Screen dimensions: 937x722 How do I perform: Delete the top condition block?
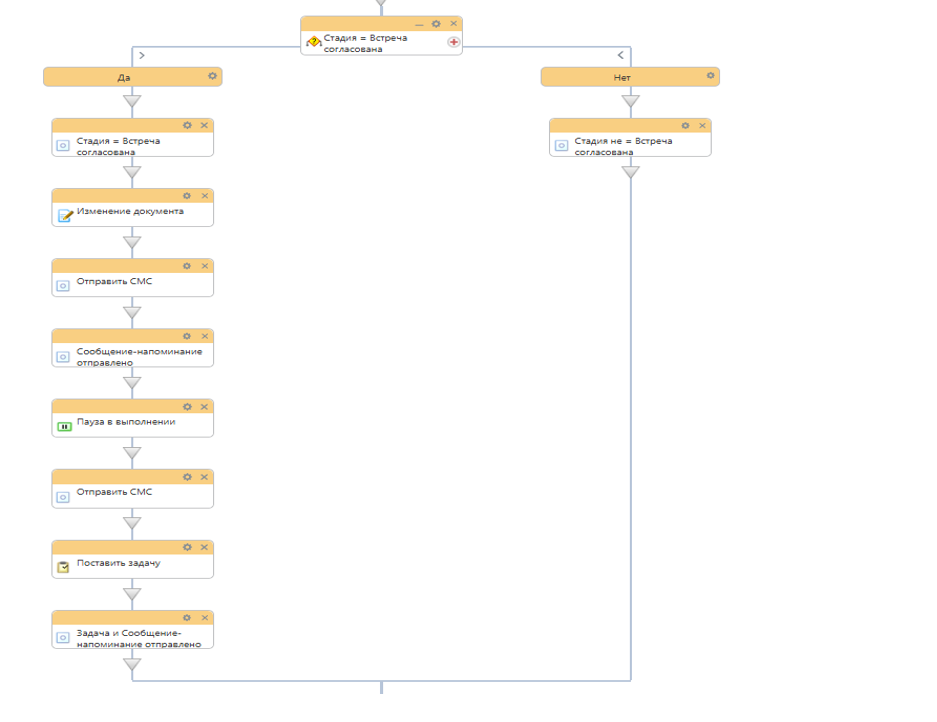click(454, 24)
